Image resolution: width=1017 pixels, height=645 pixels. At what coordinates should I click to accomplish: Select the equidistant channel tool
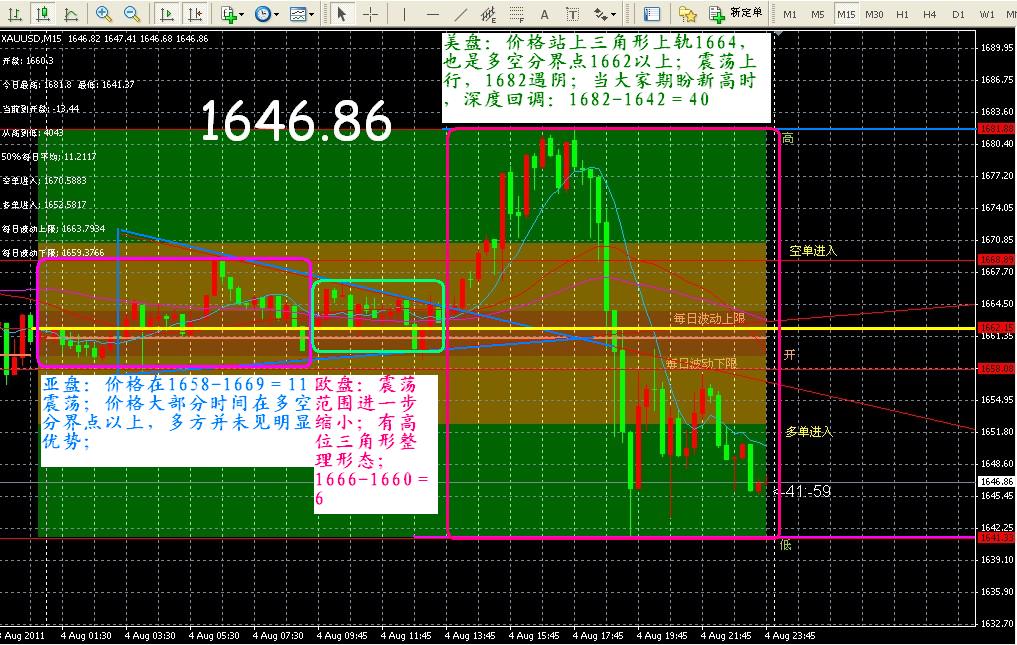[487, 14]
